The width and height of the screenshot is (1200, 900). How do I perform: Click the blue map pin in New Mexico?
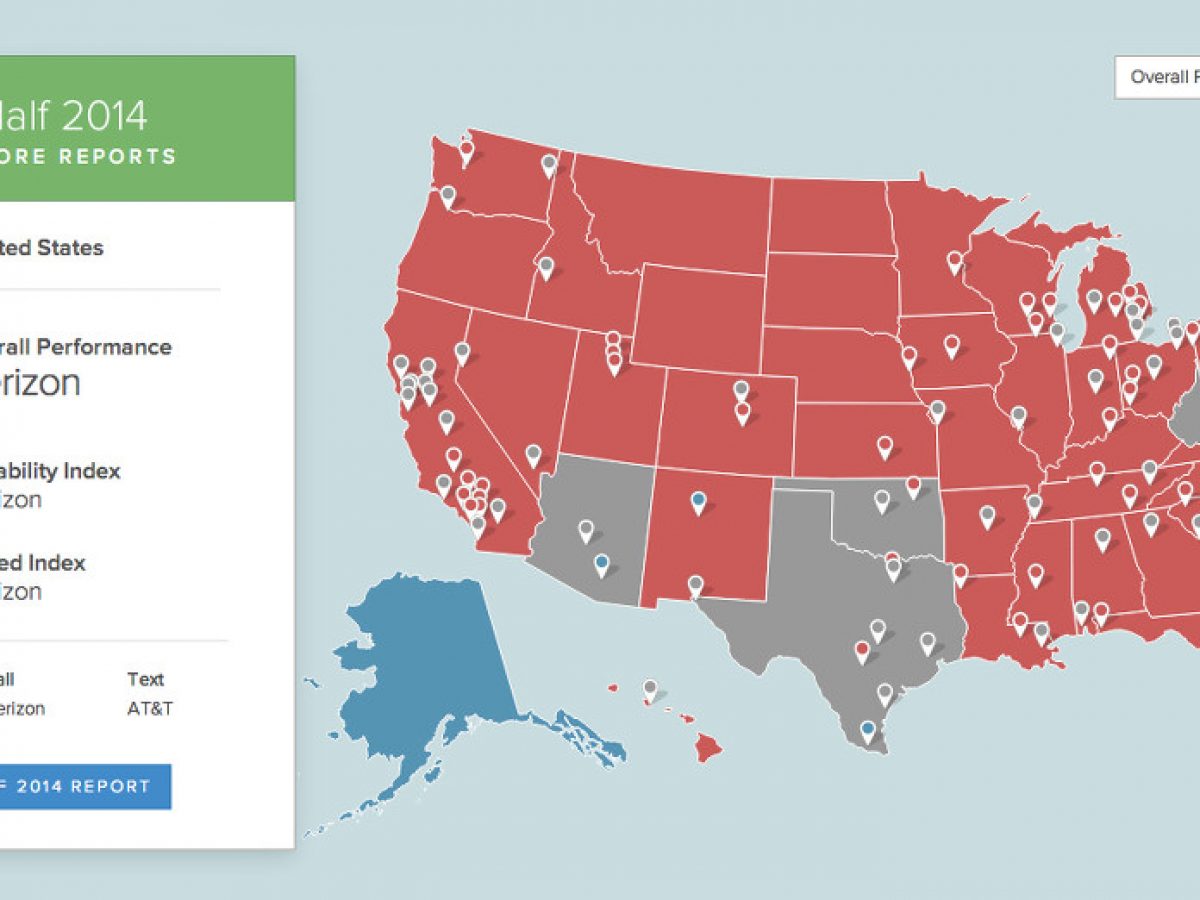(698, 501)
